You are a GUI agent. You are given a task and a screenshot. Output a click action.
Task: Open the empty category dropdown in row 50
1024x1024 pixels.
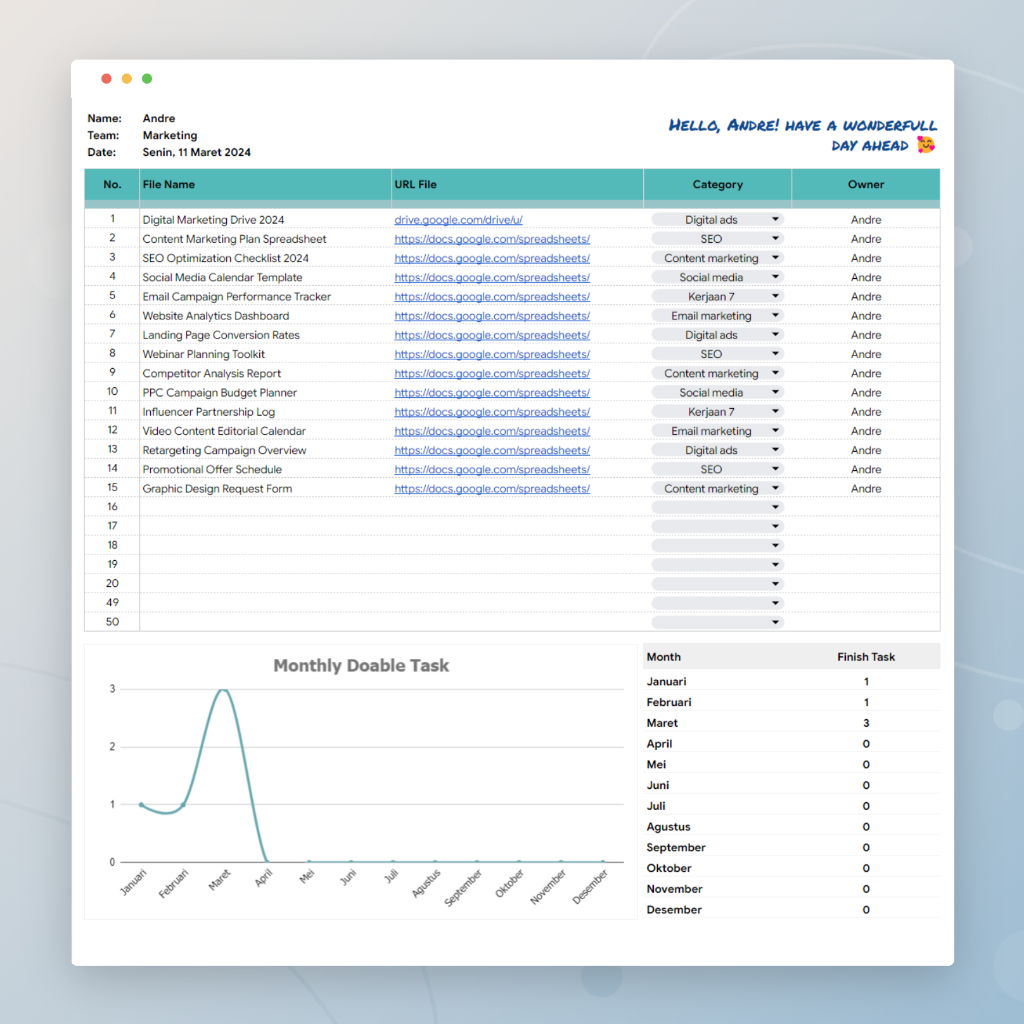tap(775, 622)
